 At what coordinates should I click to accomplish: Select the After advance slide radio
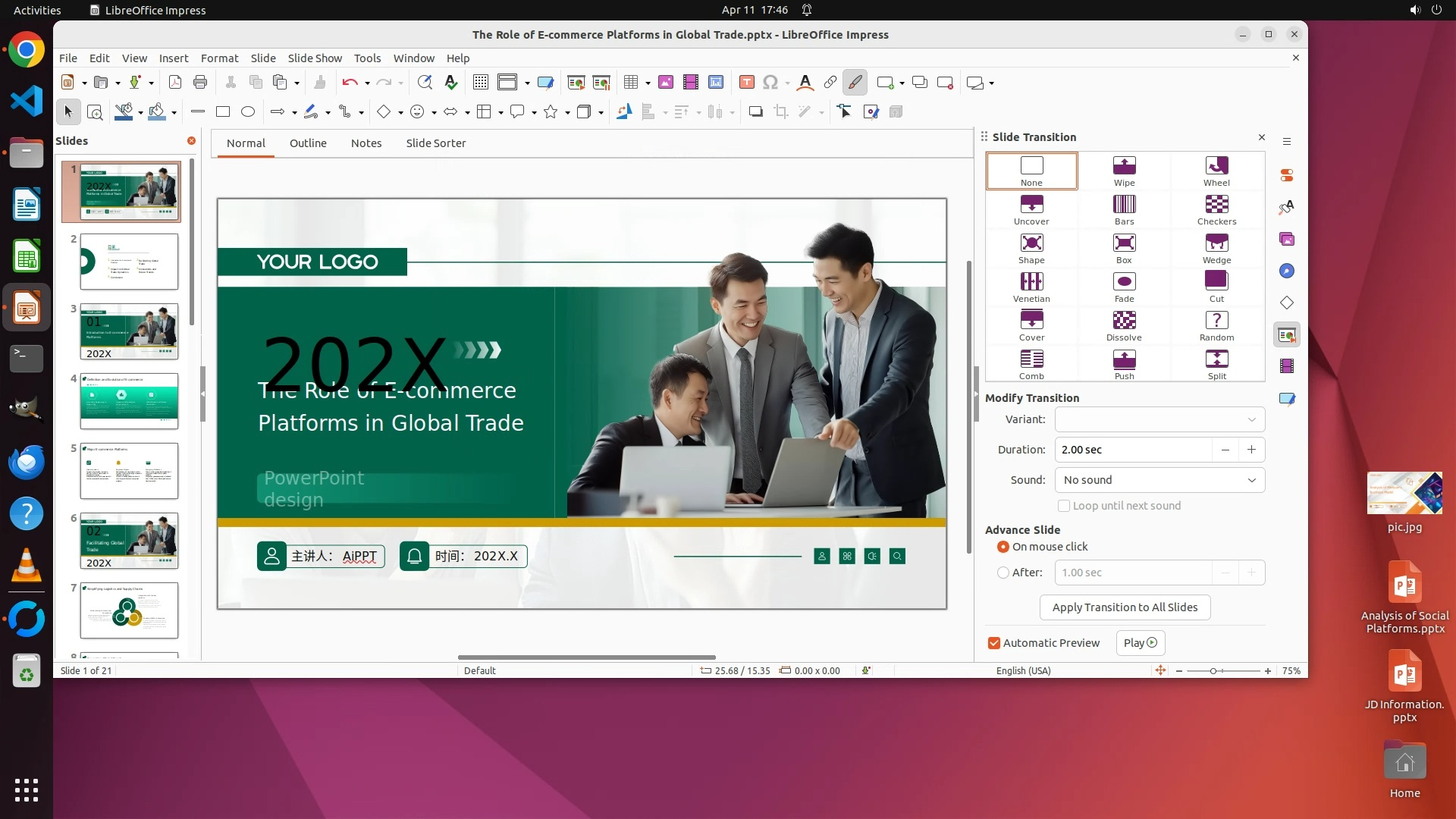1003,573
